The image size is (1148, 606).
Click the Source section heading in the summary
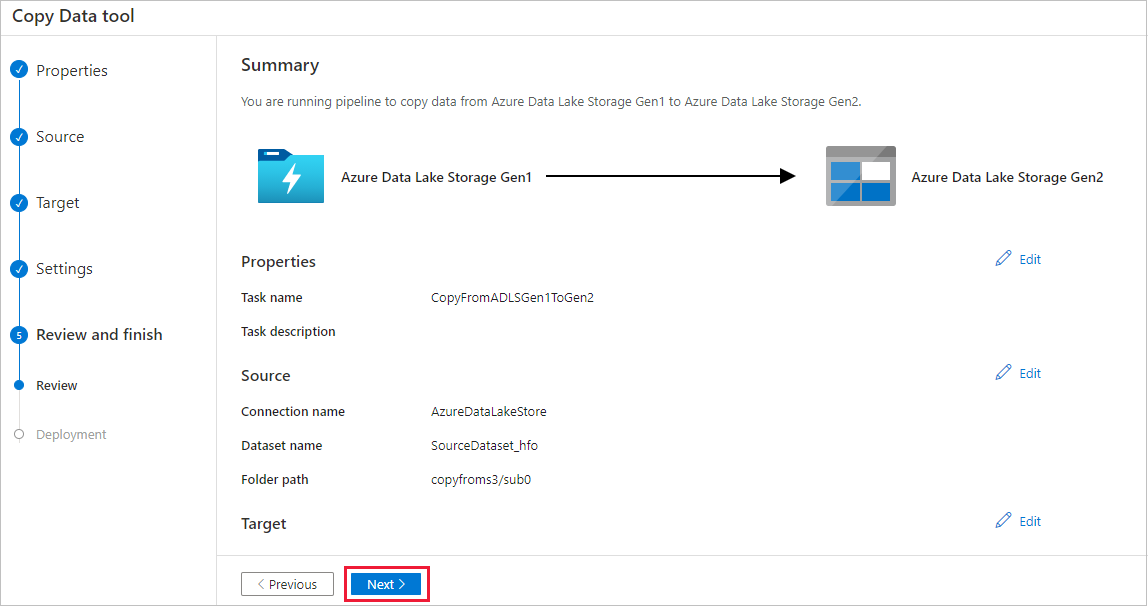[266, 375]
